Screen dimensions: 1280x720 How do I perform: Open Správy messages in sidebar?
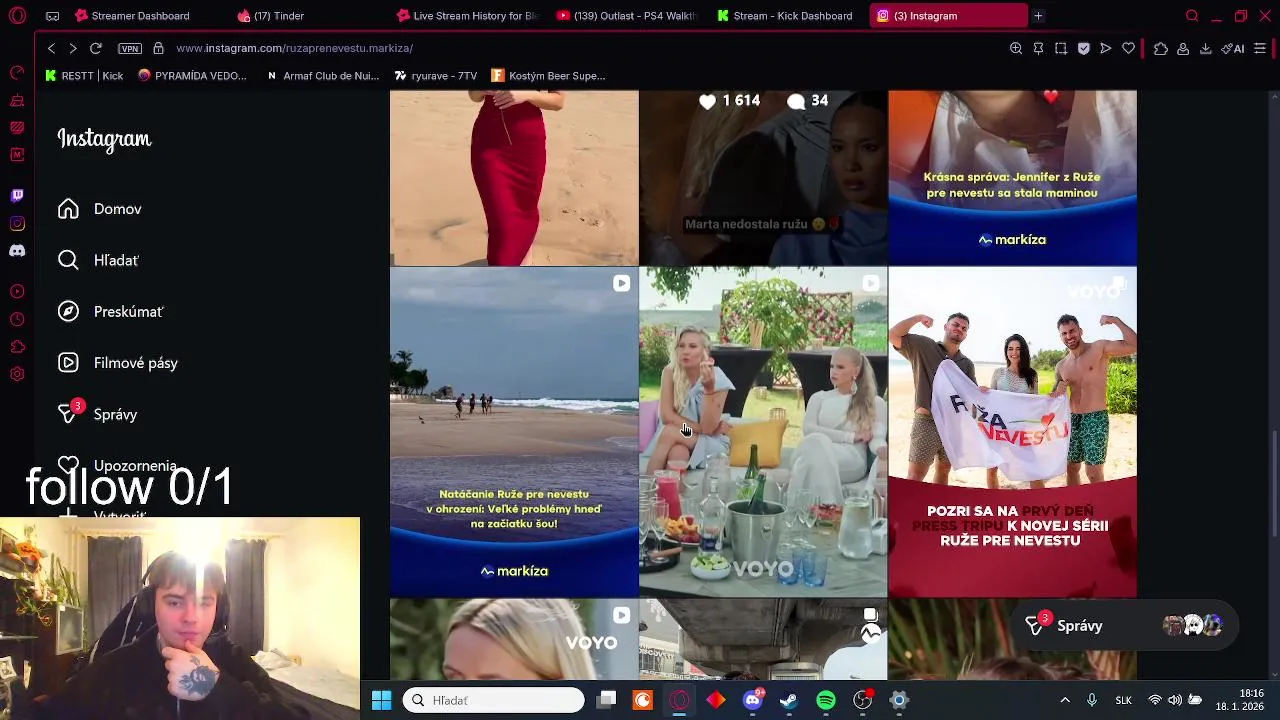(x=97, y=414)
